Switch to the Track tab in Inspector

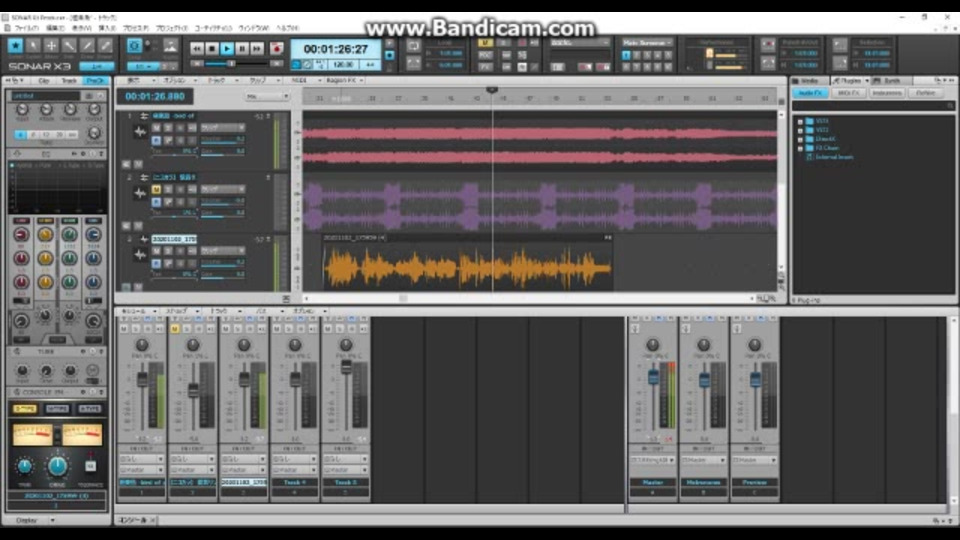point(69,81)
